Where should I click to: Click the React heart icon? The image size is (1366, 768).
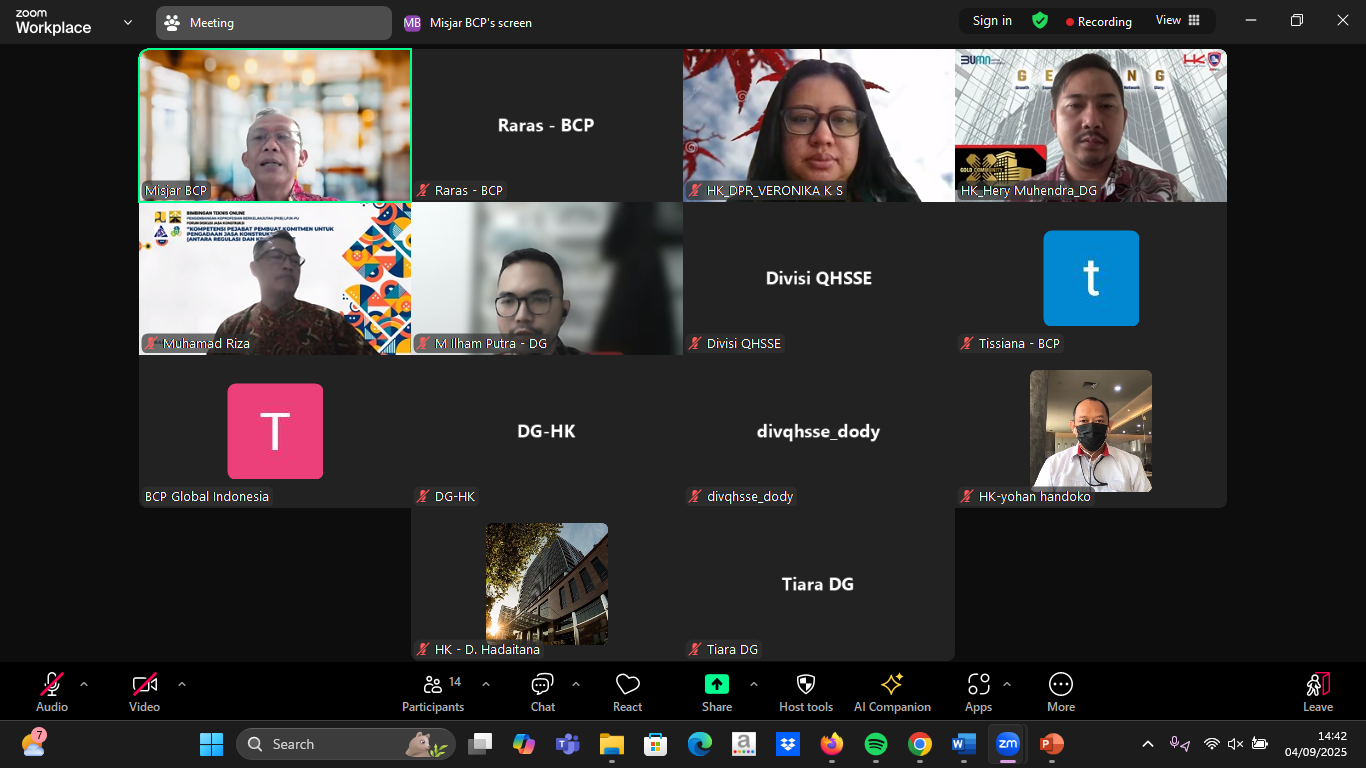(627, 692)
